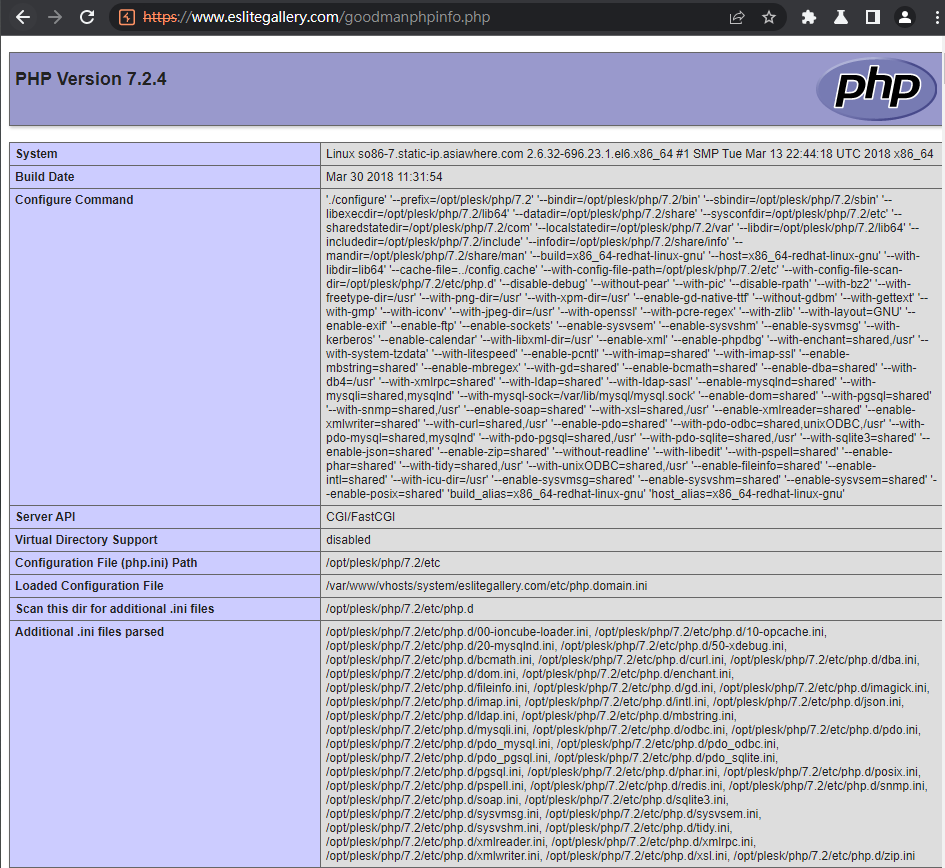Select Scan this dir for additional .ini files

pos(115,608)
